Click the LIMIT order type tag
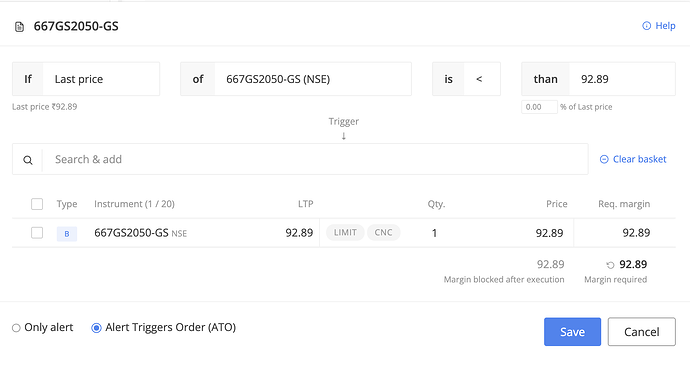The height and width of the screenshot is (365, 690). (345, 232)
